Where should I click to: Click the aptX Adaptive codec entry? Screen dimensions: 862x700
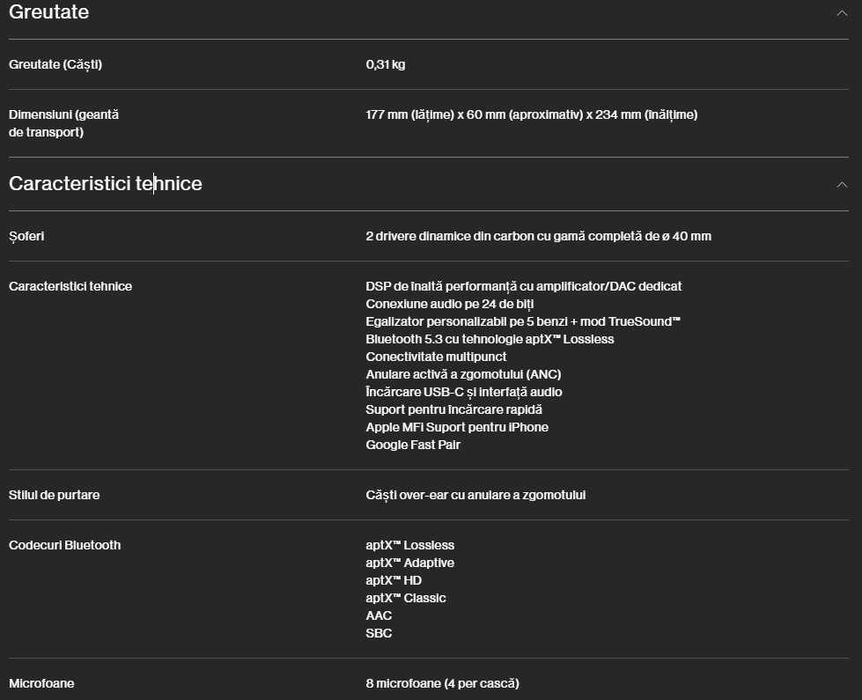[x=409, y=563]
